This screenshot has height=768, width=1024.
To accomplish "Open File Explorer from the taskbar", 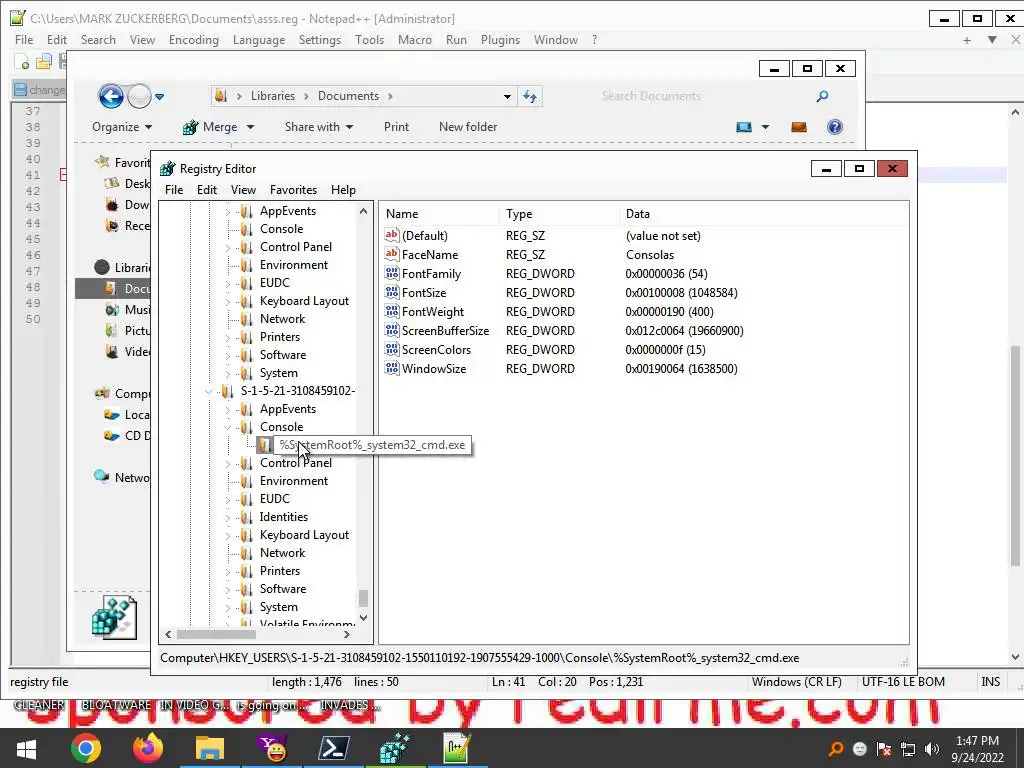I will [x=210, y=748].
